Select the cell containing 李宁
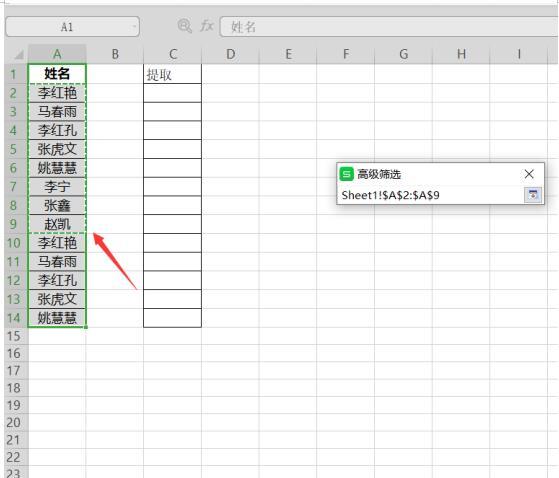The height and width of the screenshot is (478, 559). pos(57,186)
